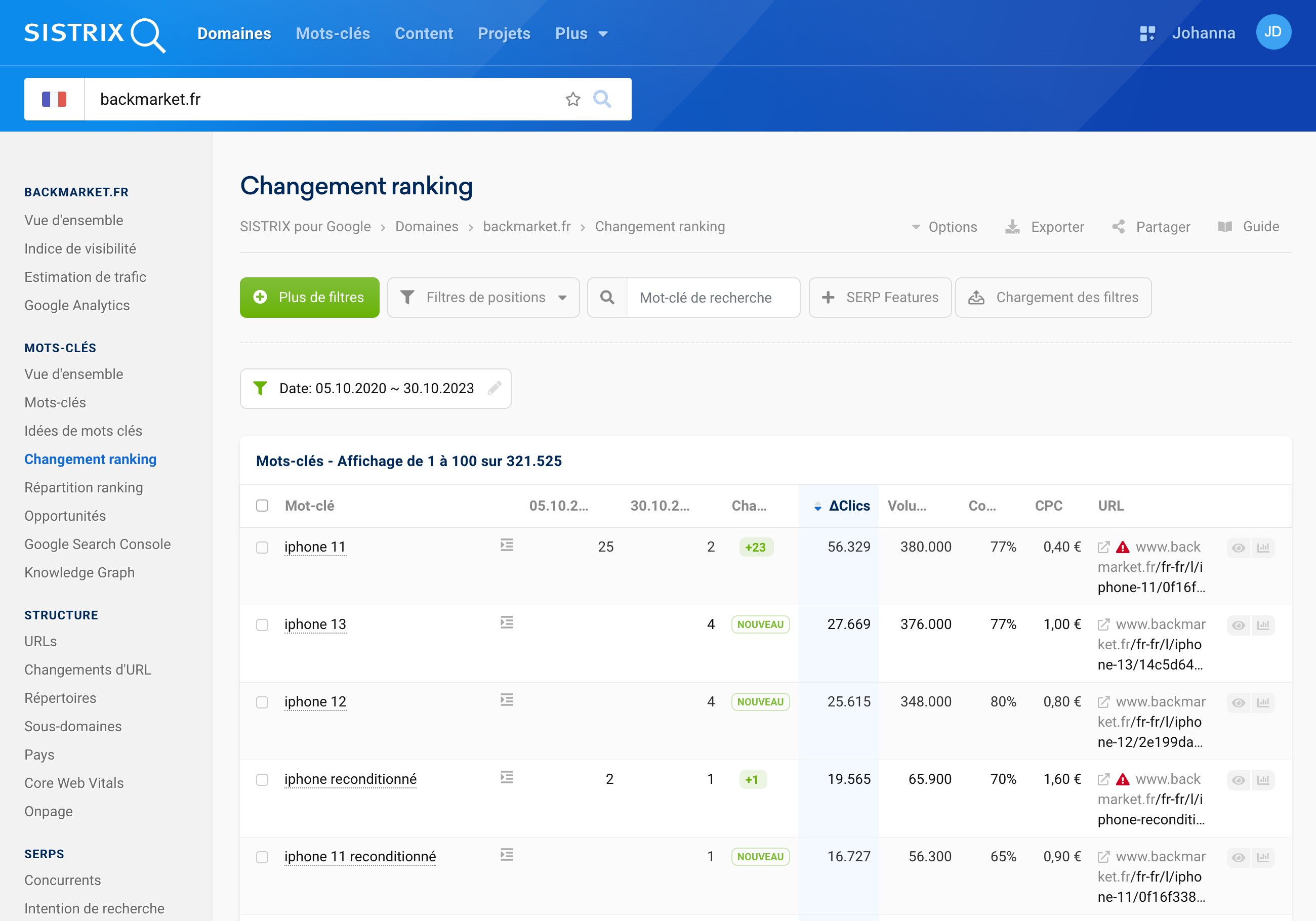The image size is (1316, 921).
Task: Check the box for iphone 11
Action: (262, 548)
